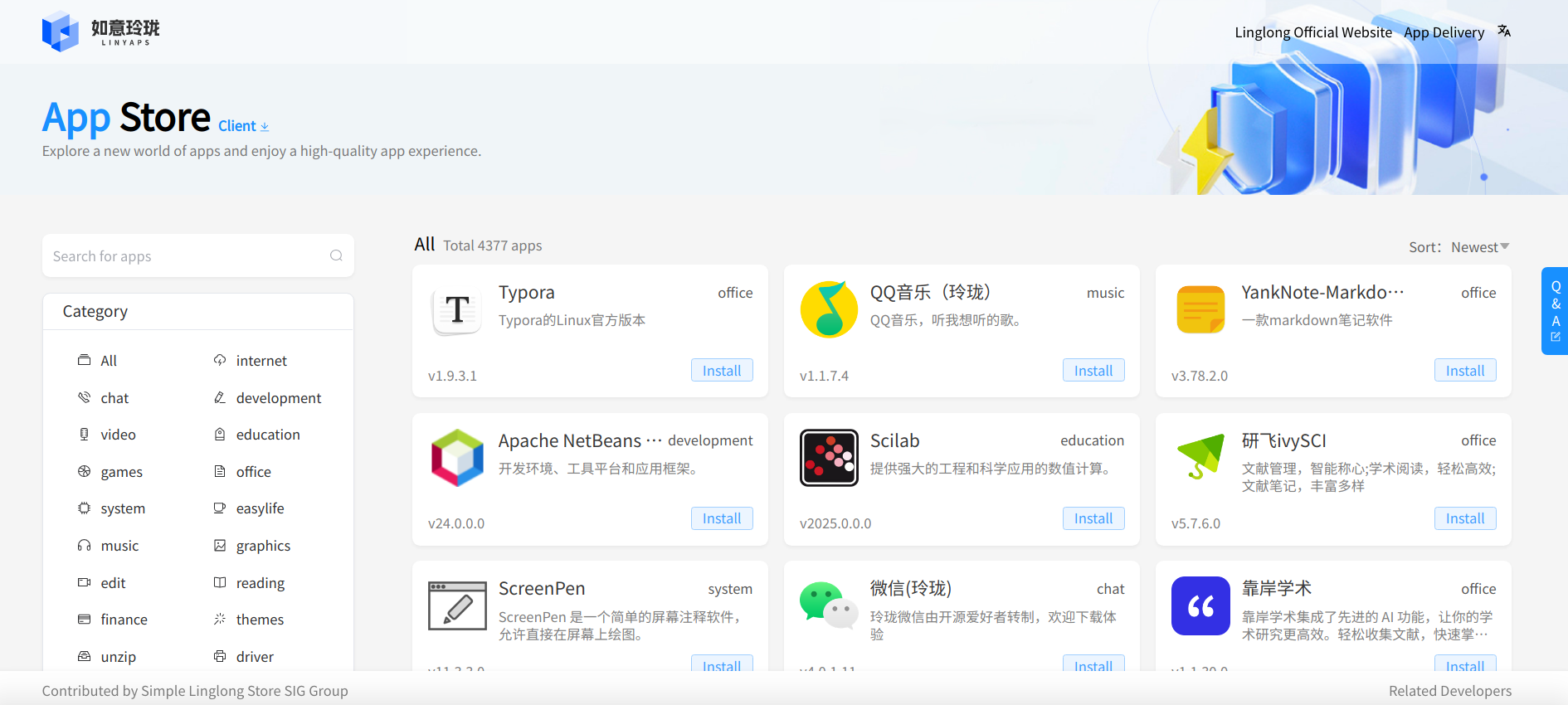Open Linglong Official Website link
This screenshot has width=1568, height=705.
point(1313,32)
